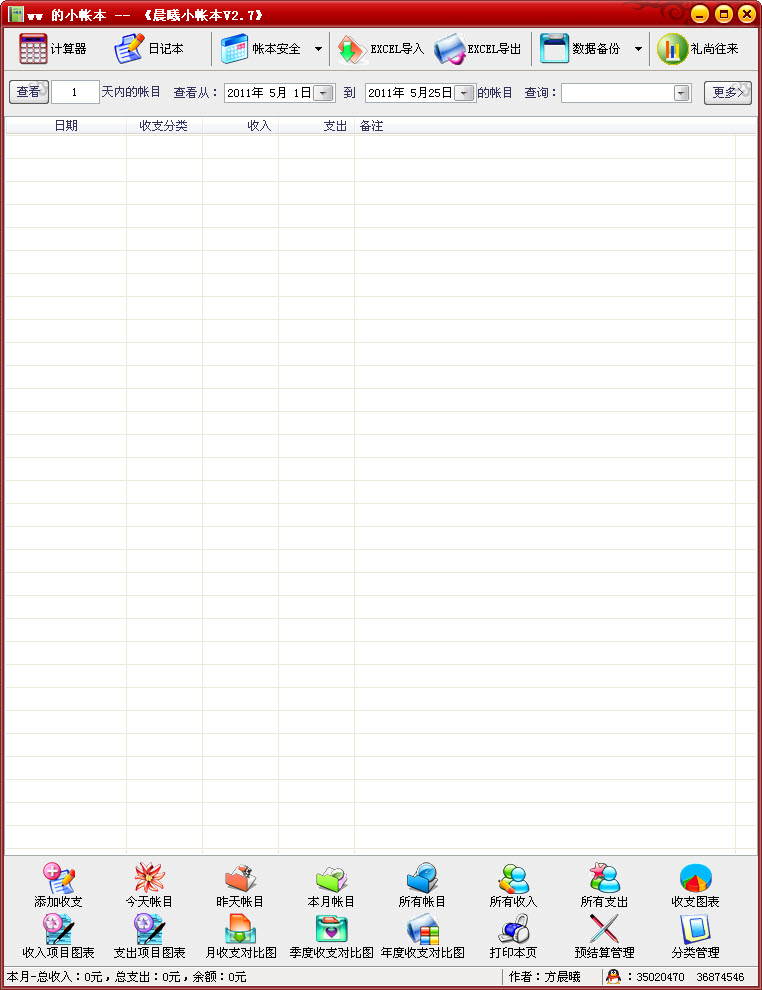Open the 日记本 diary
The width and height of the screenshot is (762, 990).
pyautogui.click(x=148, y=49)
